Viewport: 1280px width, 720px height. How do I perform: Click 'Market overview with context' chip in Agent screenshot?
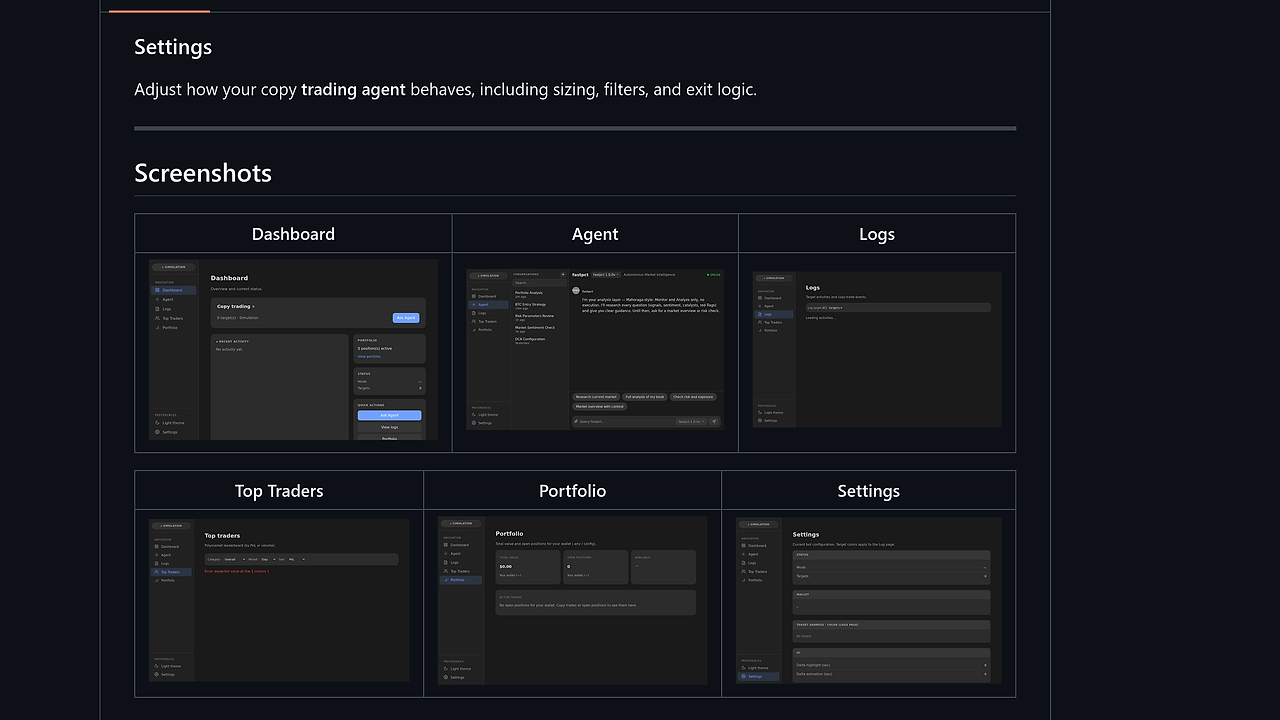coord(600,407)
